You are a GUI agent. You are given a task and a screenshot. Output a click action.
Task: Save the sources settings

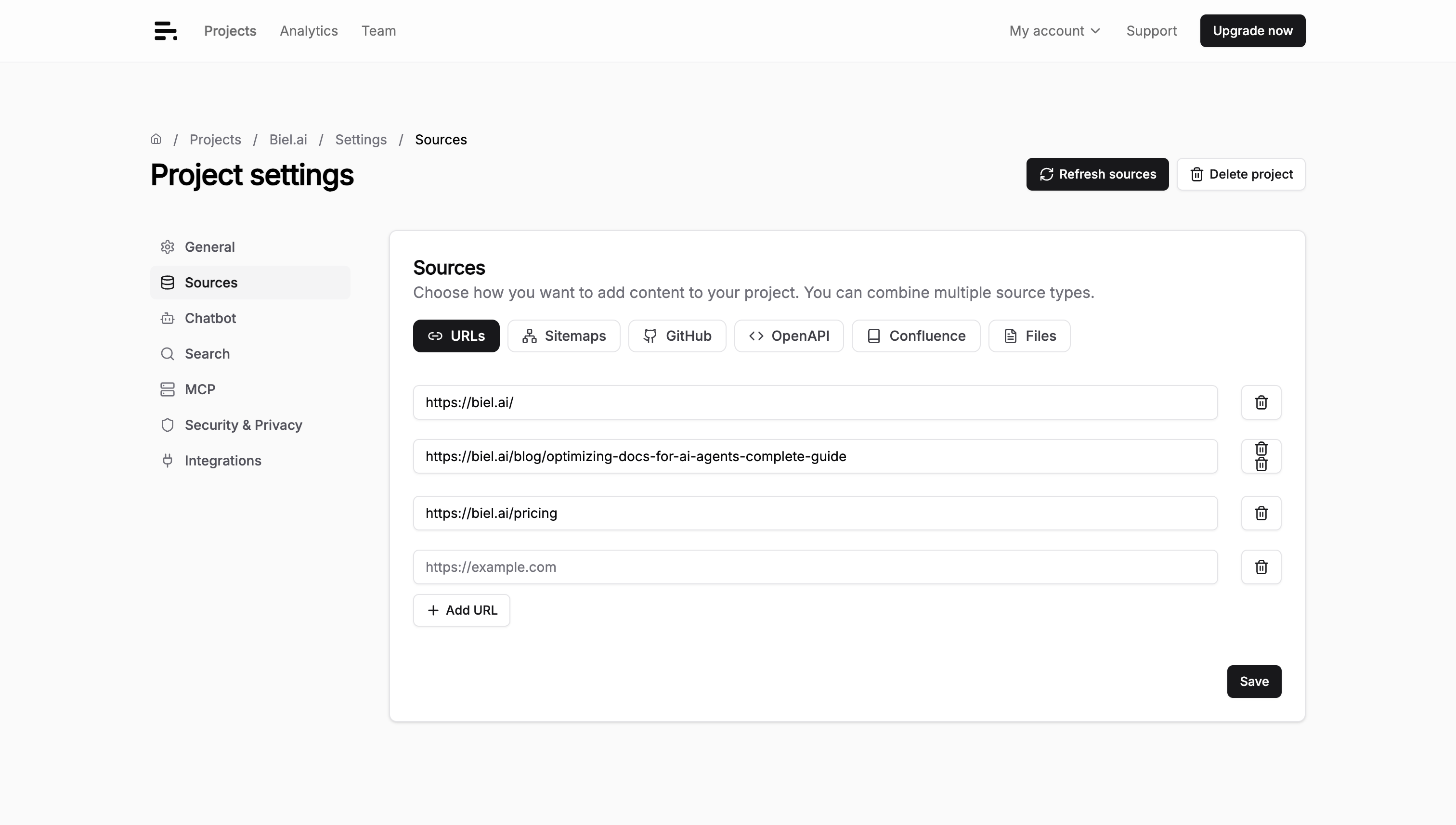pos(1254,681)
